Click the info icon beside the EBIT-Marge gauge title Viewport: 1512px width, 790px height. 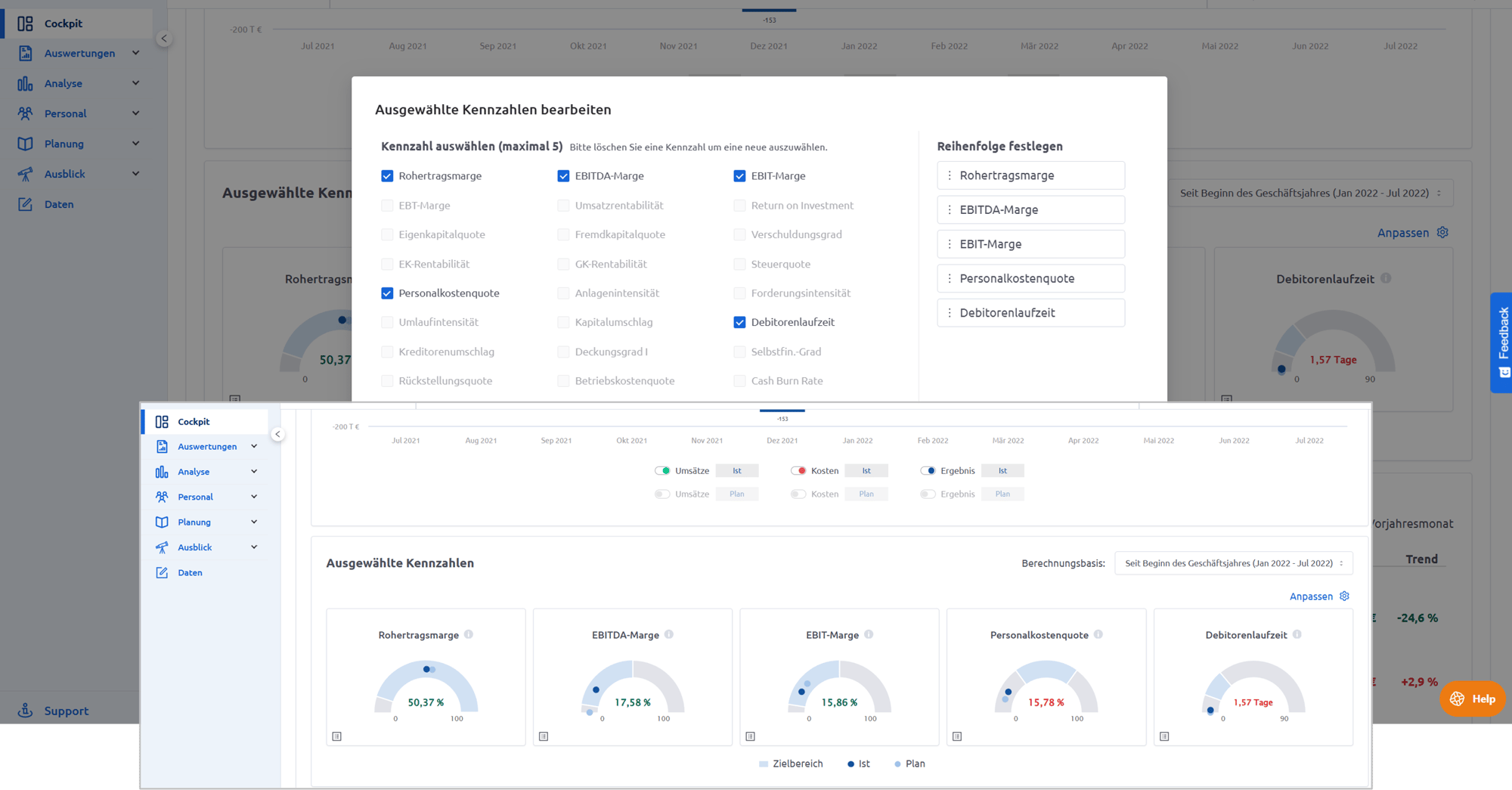click(869, 634)
